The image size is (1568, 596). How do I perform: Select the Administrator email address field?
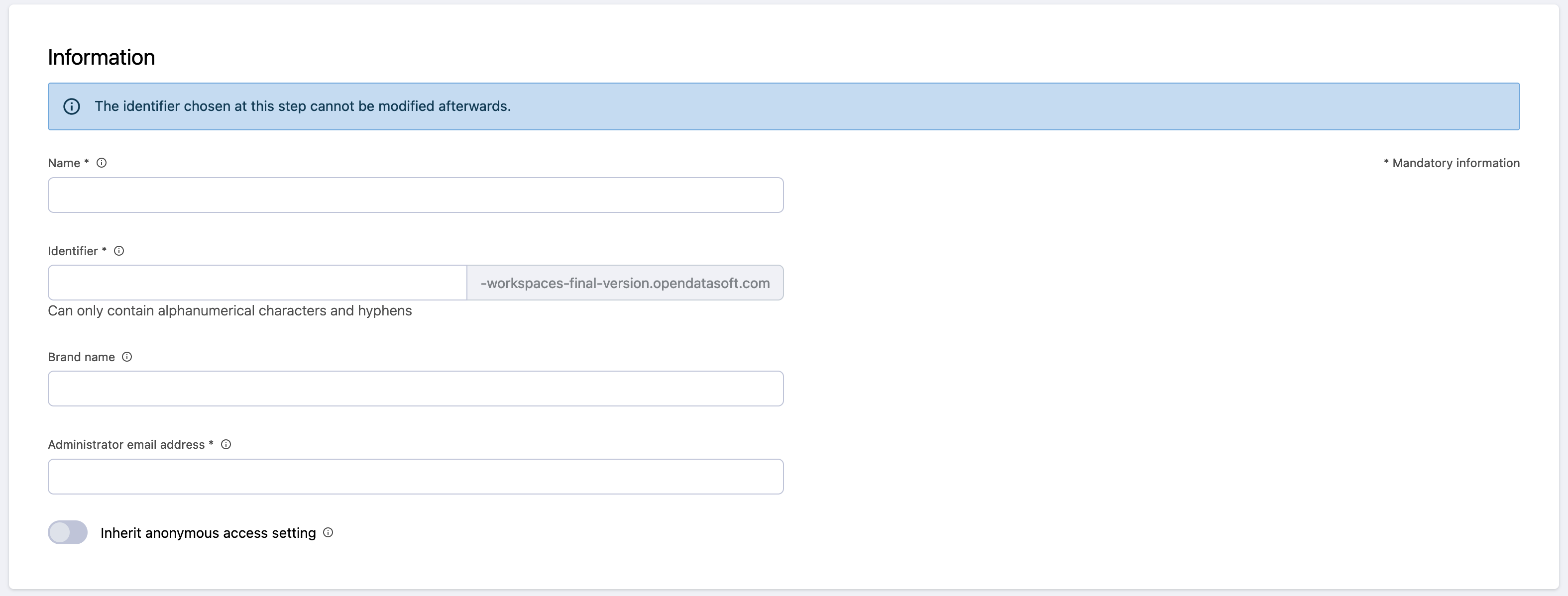tap(415, 477)
